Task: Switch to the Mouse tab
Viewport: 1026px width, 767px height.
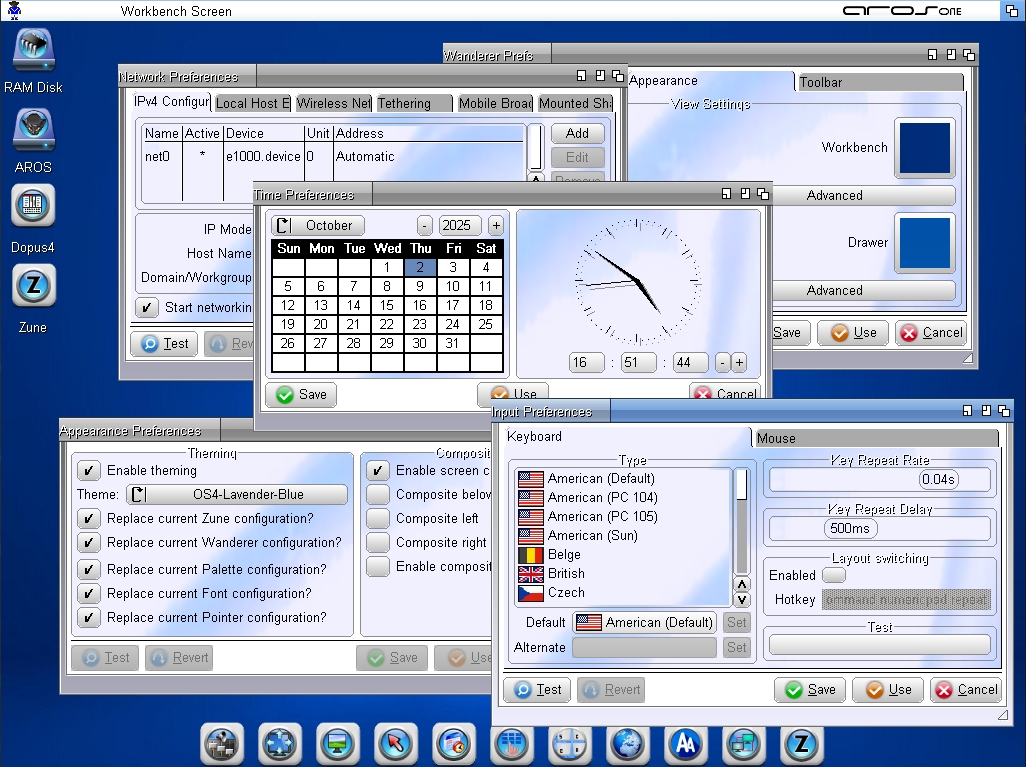Action: tap(875, 438)
